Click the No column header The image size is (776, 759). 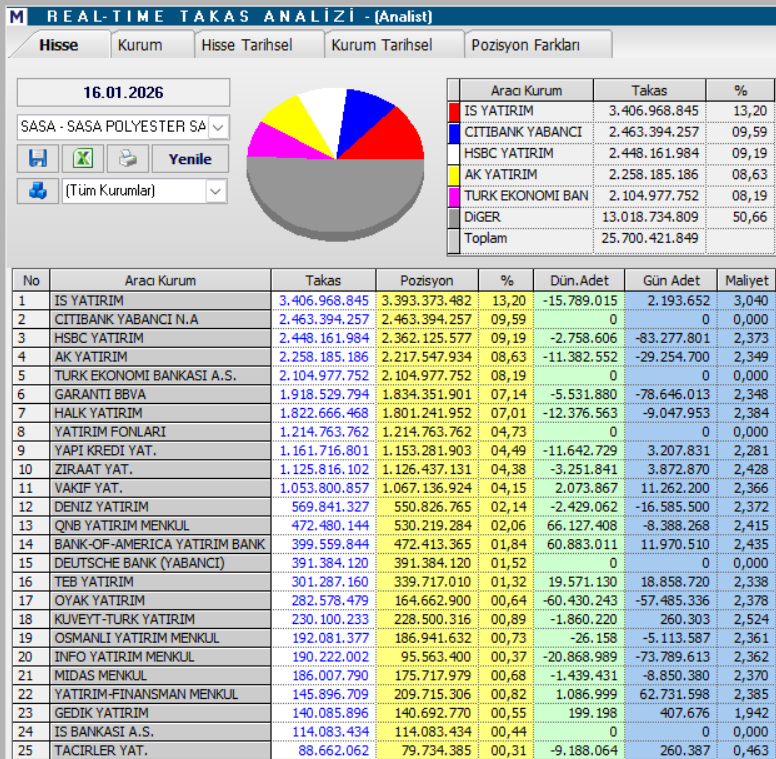click(31, 281)
